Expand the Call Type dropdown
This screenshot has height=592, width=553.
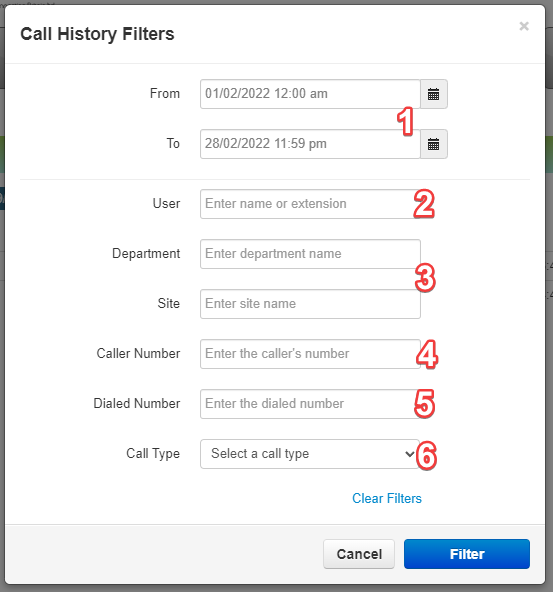(310, 454)
